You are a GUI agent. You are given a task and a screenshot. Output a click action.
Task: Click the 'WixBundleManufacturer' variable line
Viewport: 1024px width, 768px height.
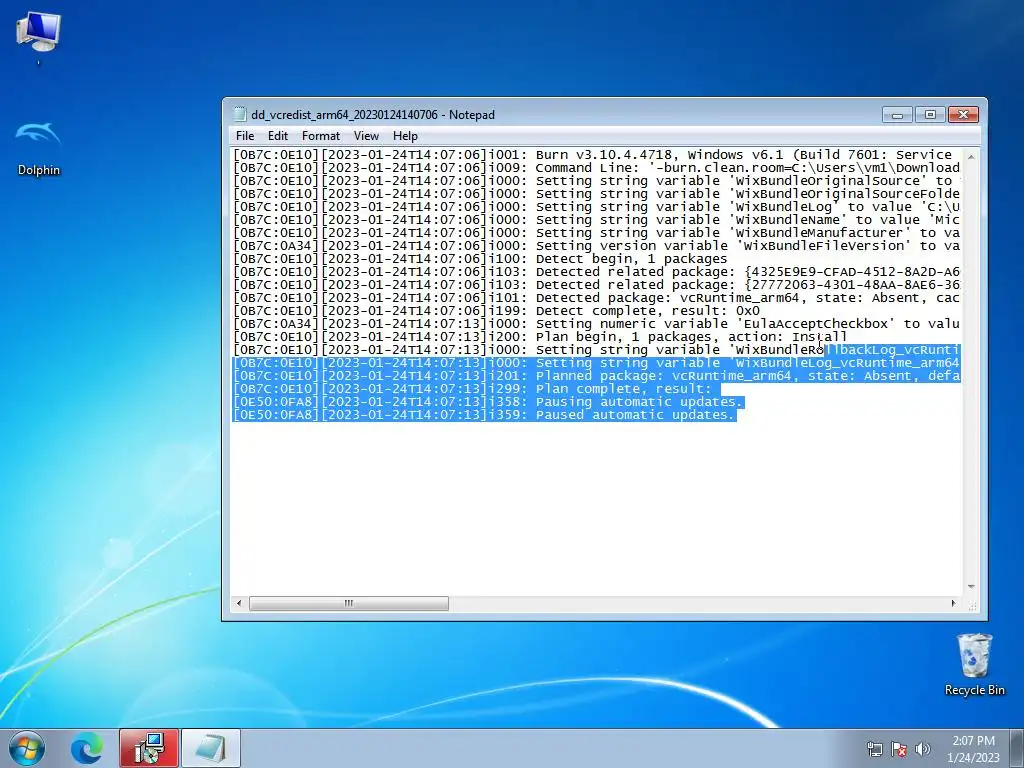[x=596, y=233]
